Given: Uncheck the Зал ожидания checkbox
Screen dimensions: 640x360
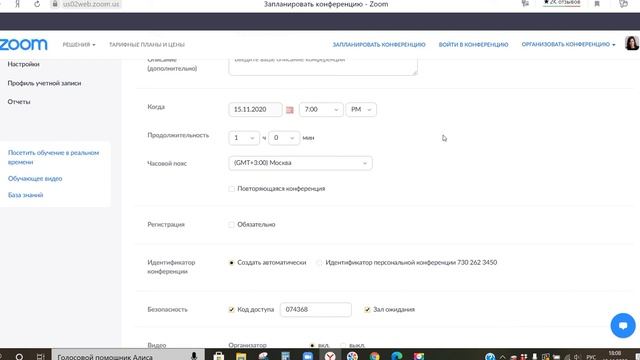Looking at the screenshot, I should [367, 310].
